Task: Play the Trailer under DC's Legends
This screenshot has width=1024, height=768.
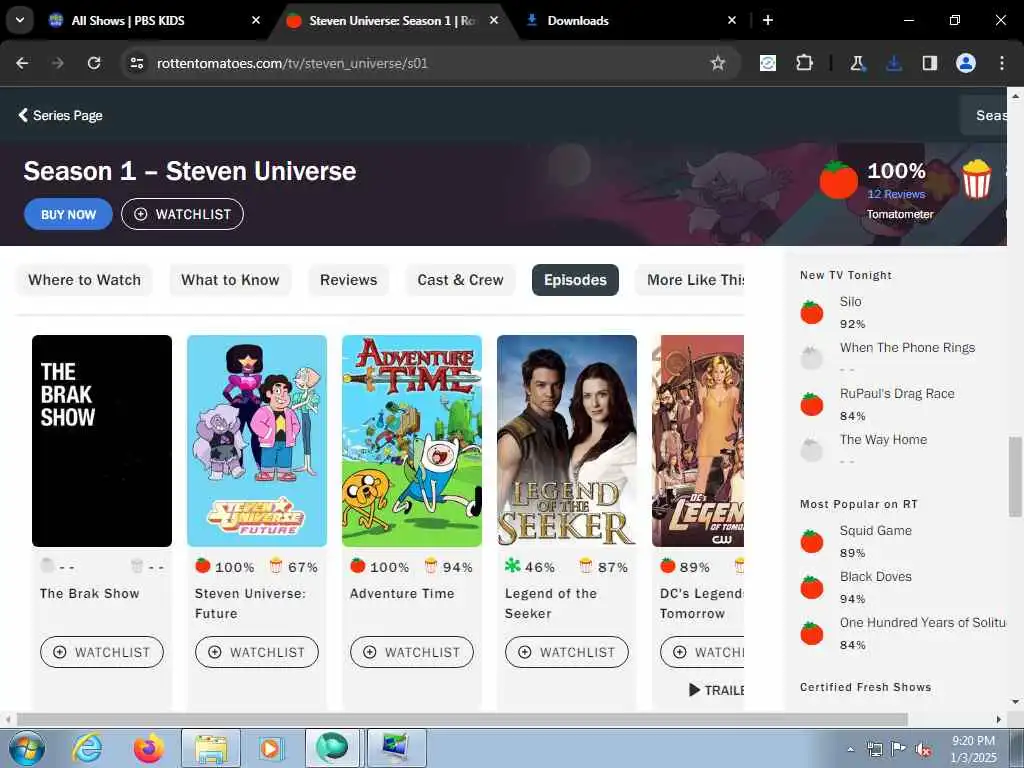Action: [716, 690]
